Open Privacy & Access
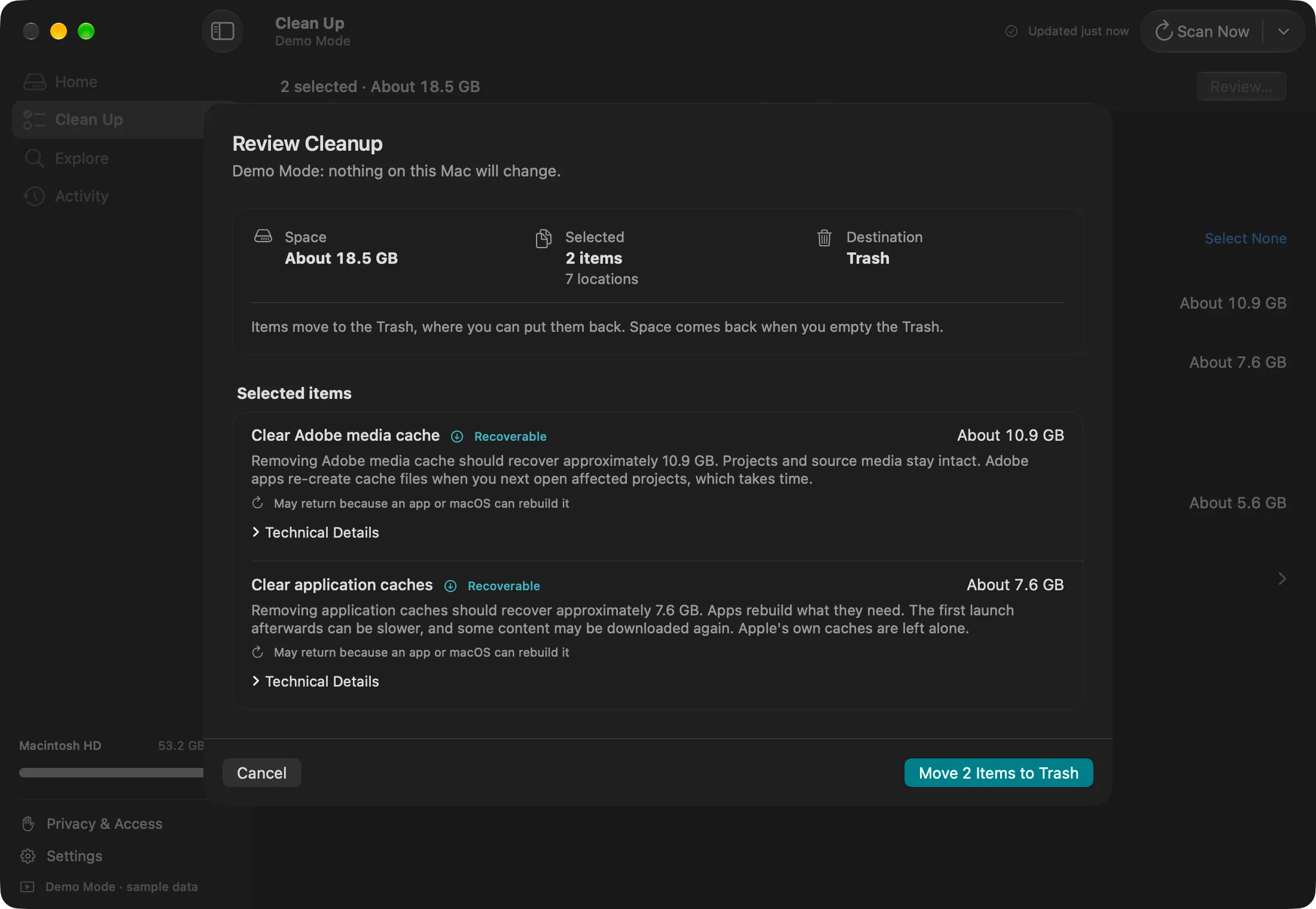This screenshot has height=909, width=1316. click(92, 823)
